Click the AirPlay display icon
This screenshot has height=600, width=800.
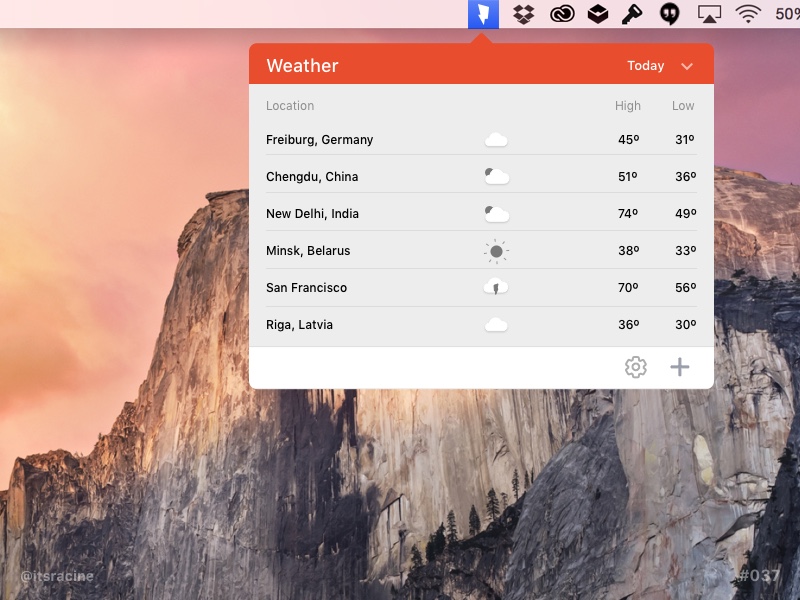click(x=709, y=14)
